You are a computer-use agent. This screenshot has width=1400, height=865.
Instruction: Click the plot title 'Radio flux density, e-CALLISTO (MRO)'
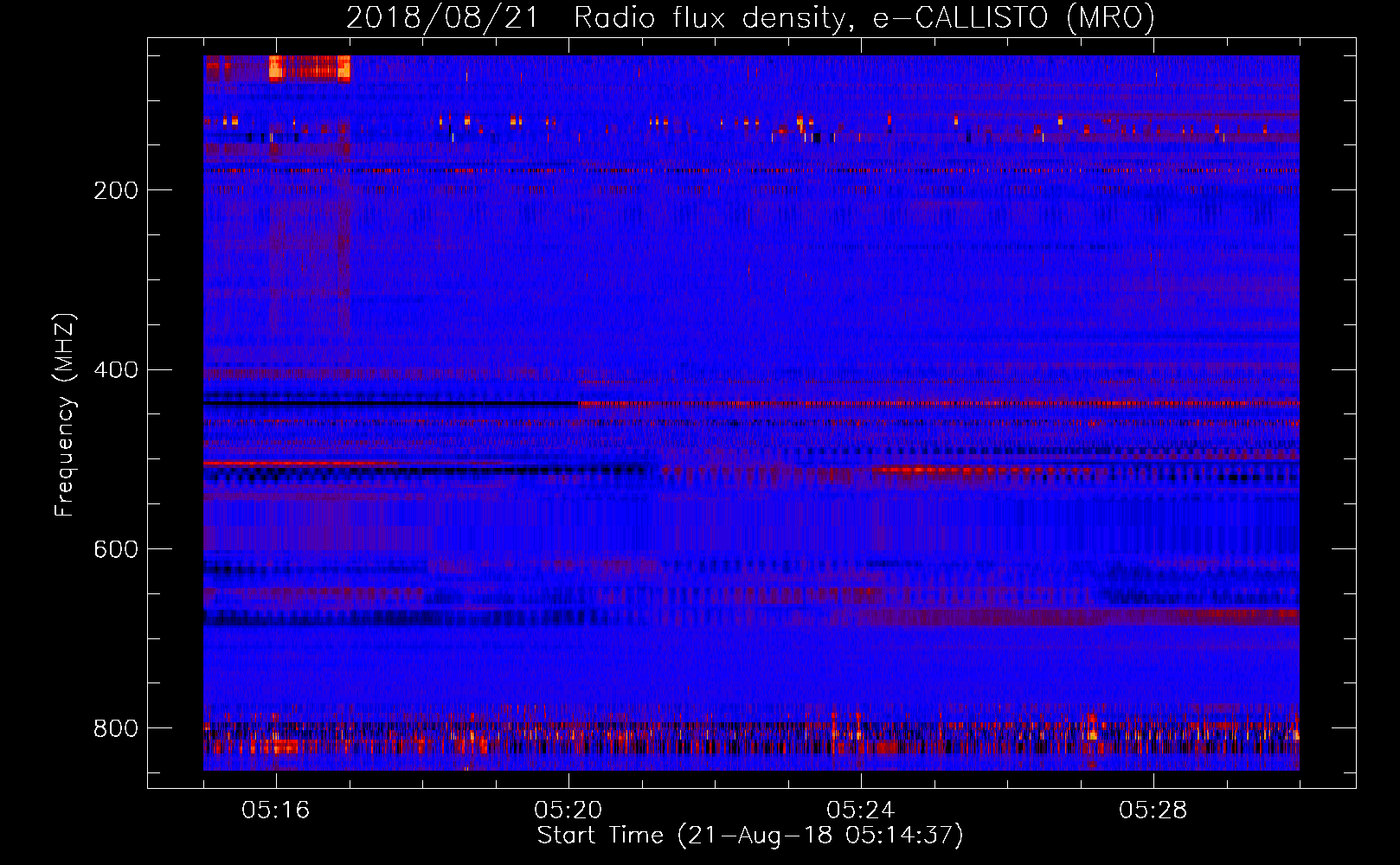coord(864,18)
